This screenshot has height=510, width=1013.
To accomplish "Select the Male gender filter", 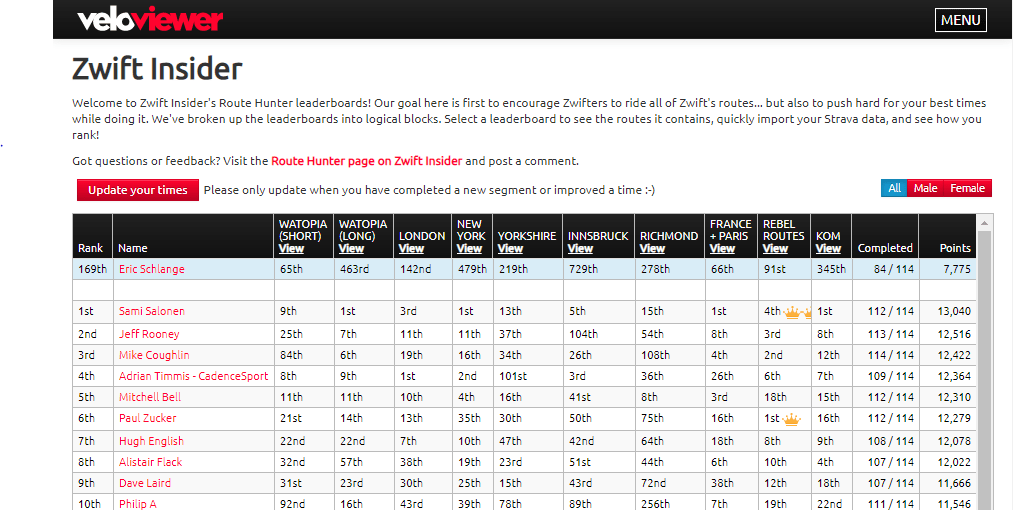I will 925,188.
